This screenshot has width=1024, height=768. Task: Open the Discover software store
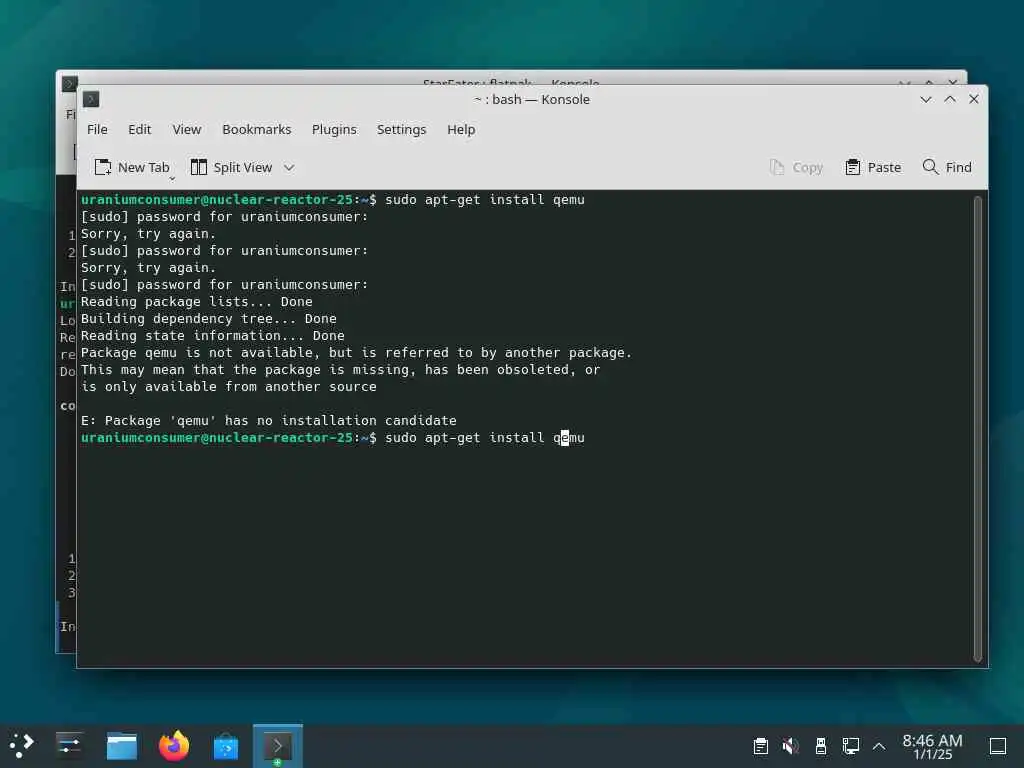coord(226,746)
